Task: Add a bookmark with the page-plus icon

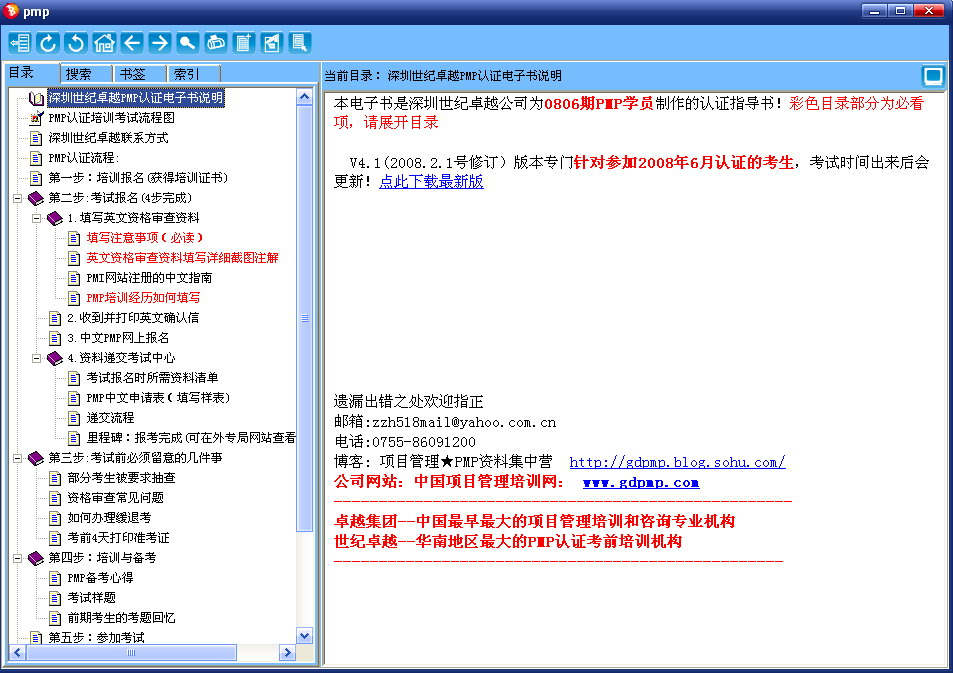Action: tap(243, 43)
